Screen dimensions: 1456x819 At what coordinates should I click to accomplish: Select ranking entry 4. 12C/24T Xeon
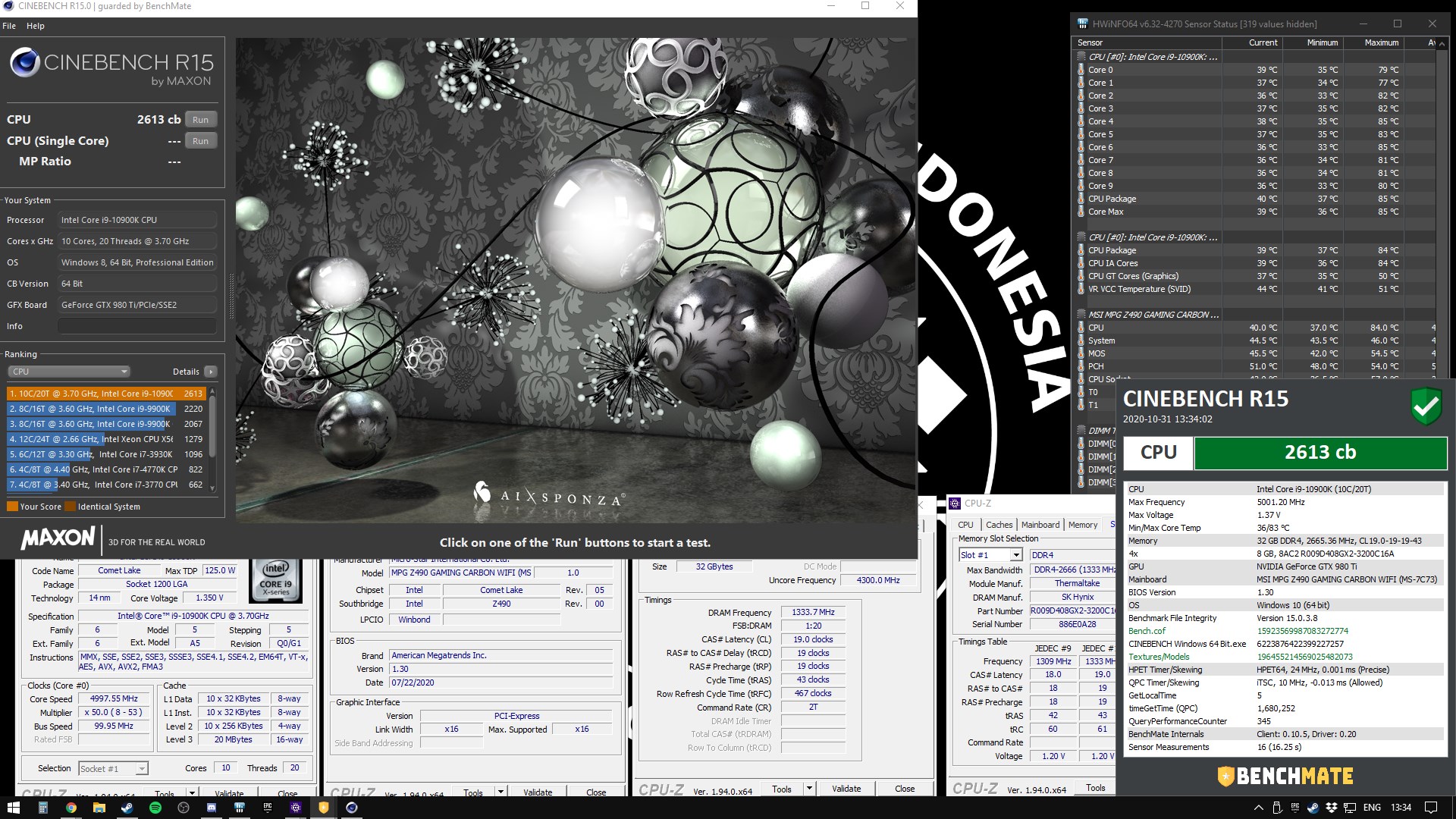tap(106, 439)
